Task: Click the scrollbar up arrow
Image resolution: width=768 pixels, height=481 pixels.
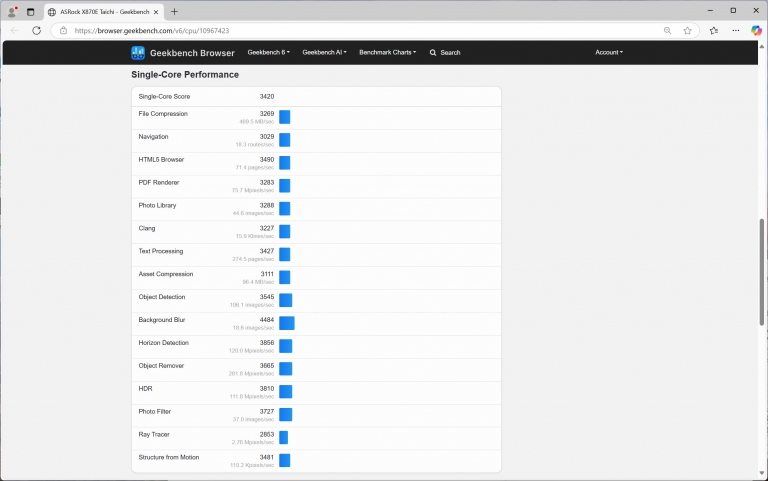Action: click(762, 46)
